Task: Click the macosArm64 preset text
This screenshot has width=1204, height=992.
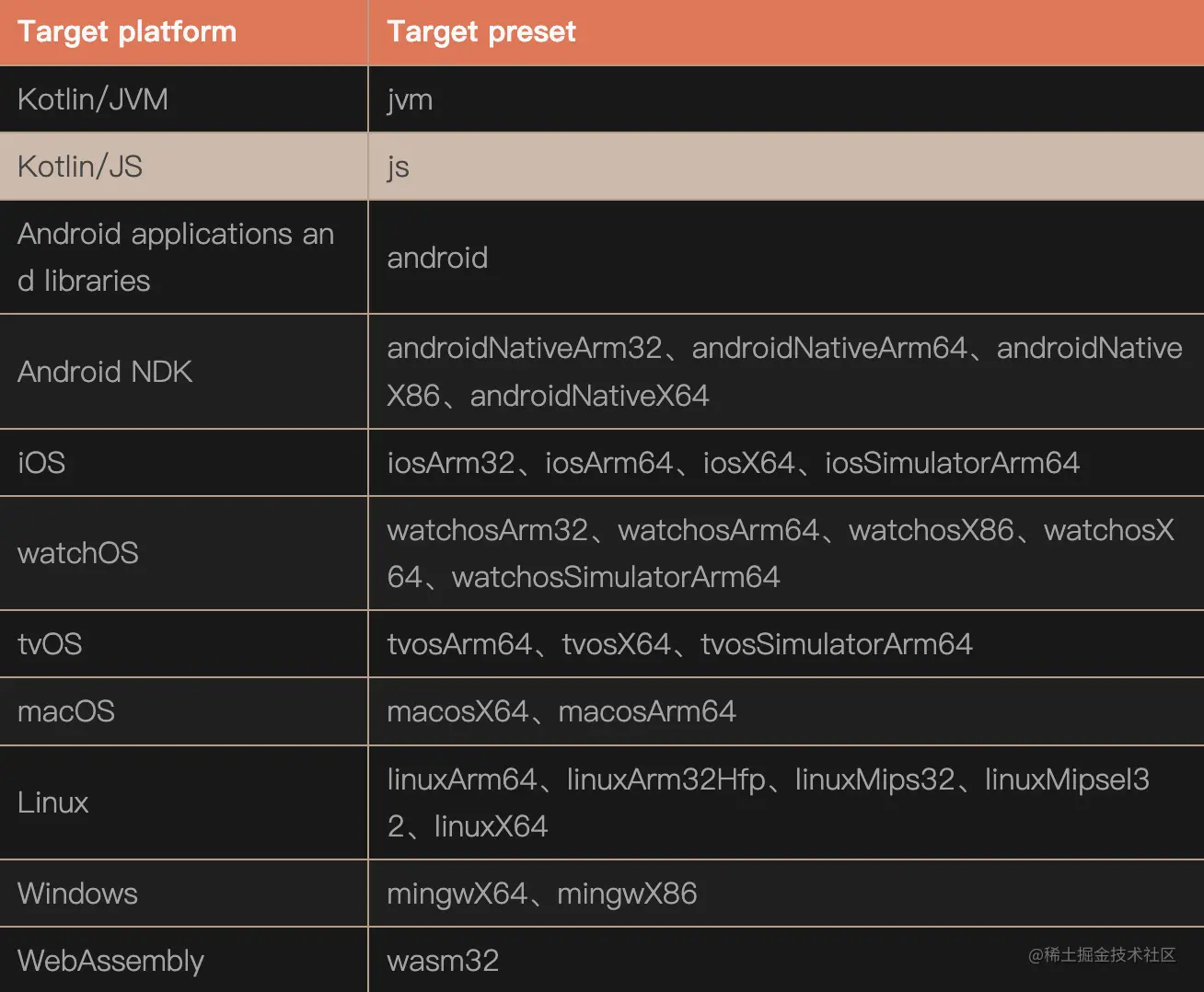Action: point(647,711)
